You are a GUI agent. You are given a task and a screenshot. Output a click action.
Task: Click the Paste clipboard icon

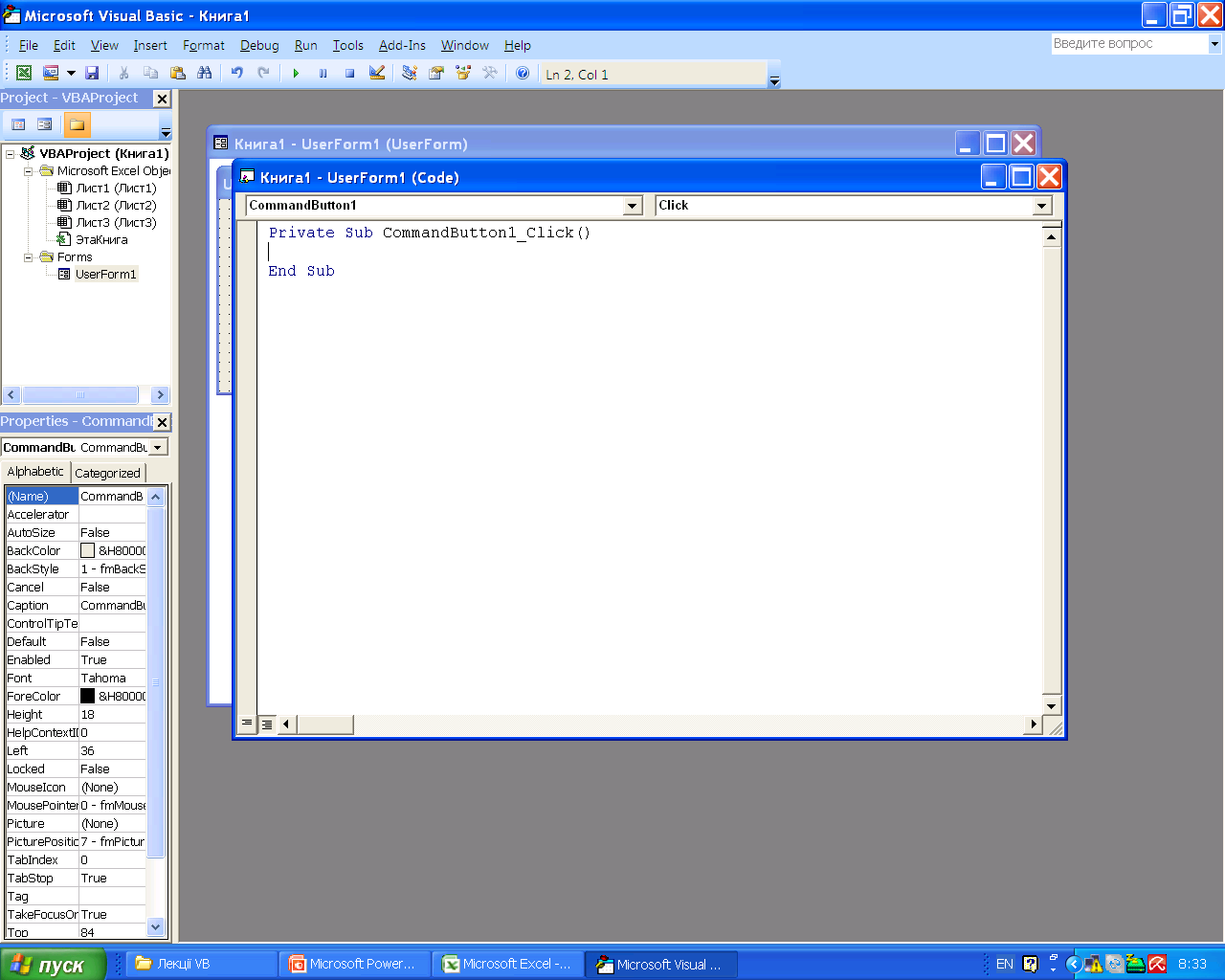click(177, 73)
